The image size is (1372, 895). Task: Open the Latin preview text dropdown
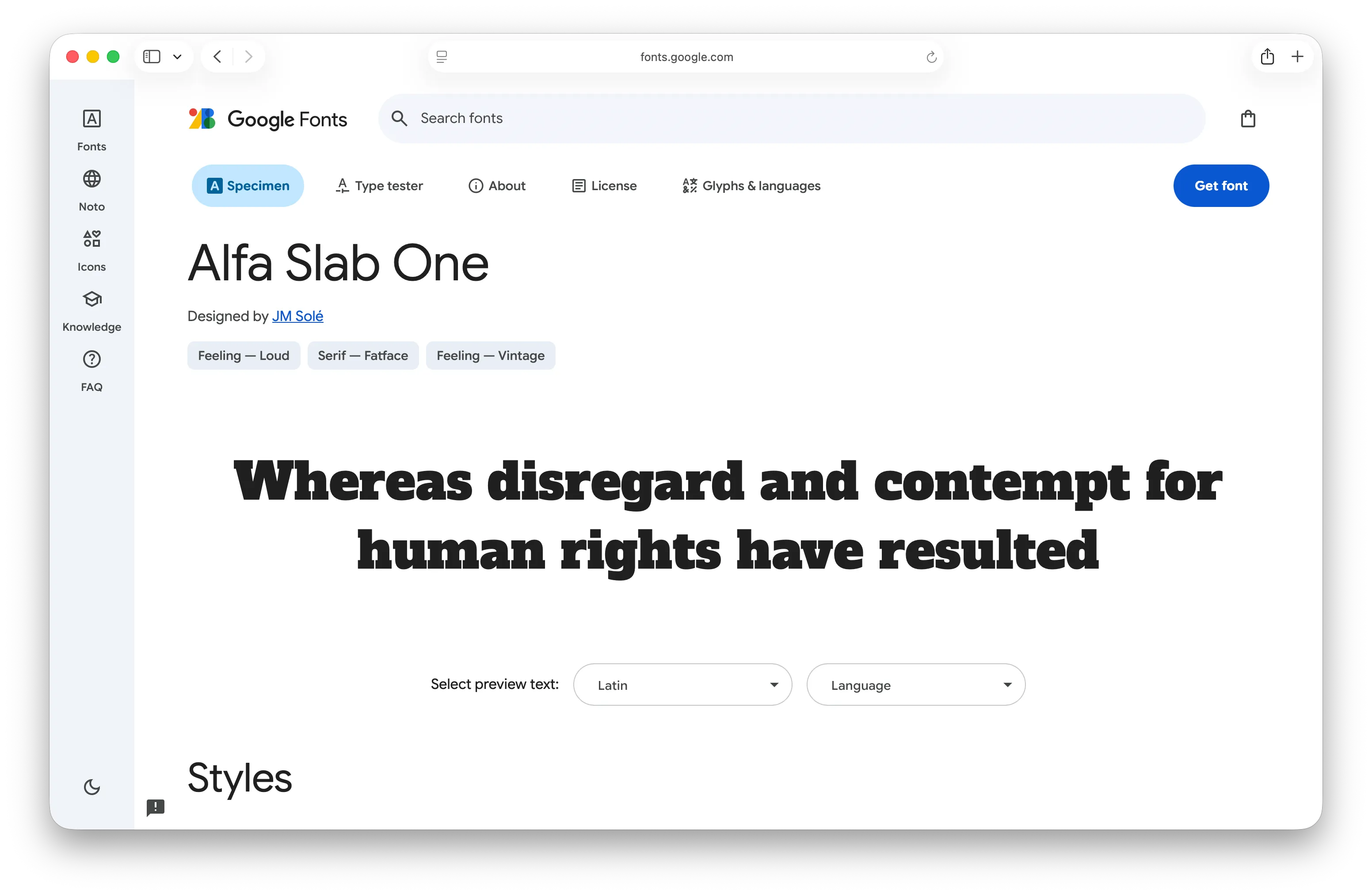[x=682, y=685]
